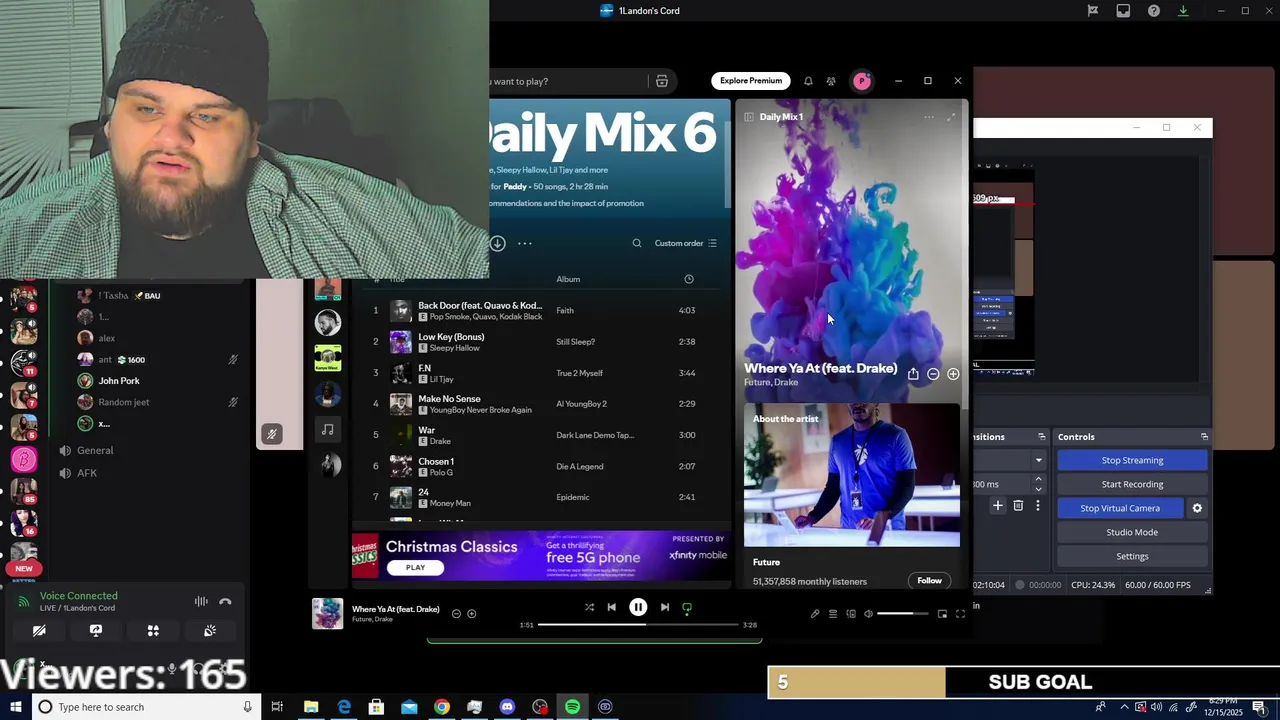Open the Dark Lane Demo Tapes album link

point(595,435)
